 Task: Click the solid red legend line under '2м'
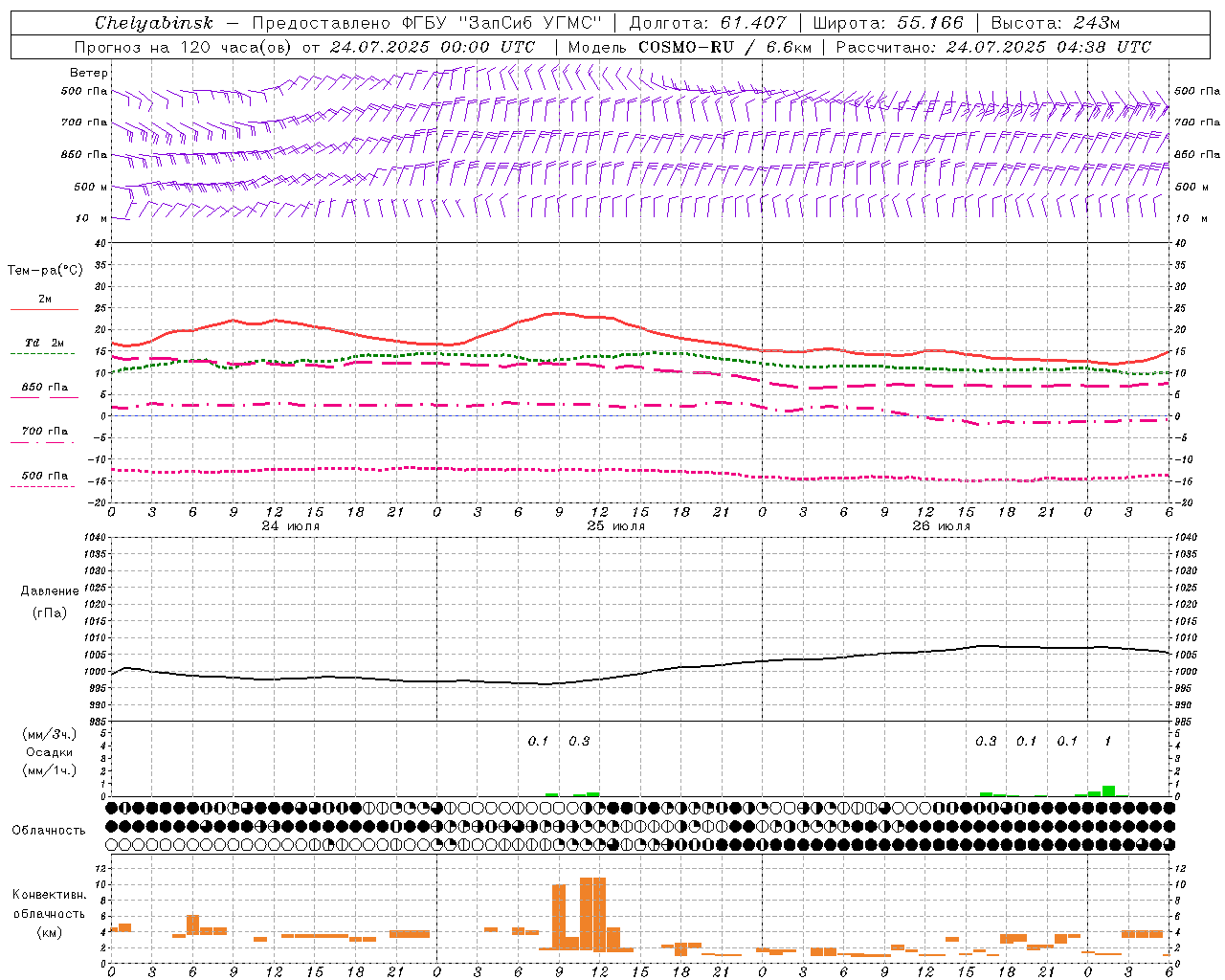44,309
